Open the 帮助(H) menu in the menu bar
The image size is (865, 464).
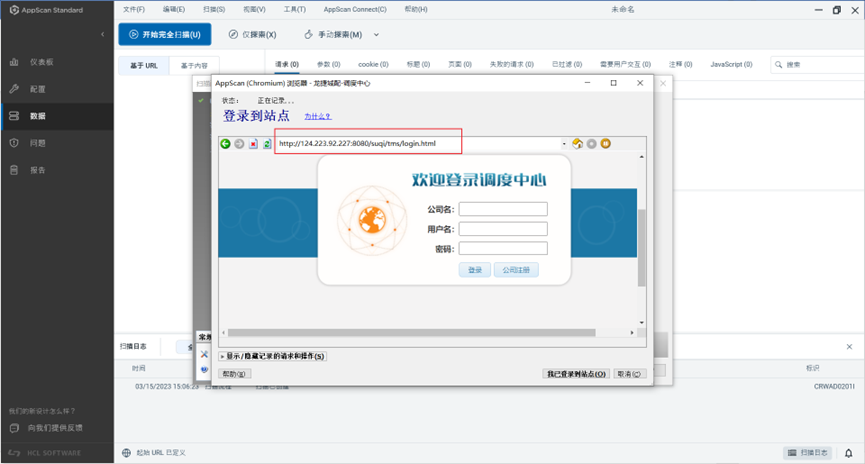click(x=416, y=9)
